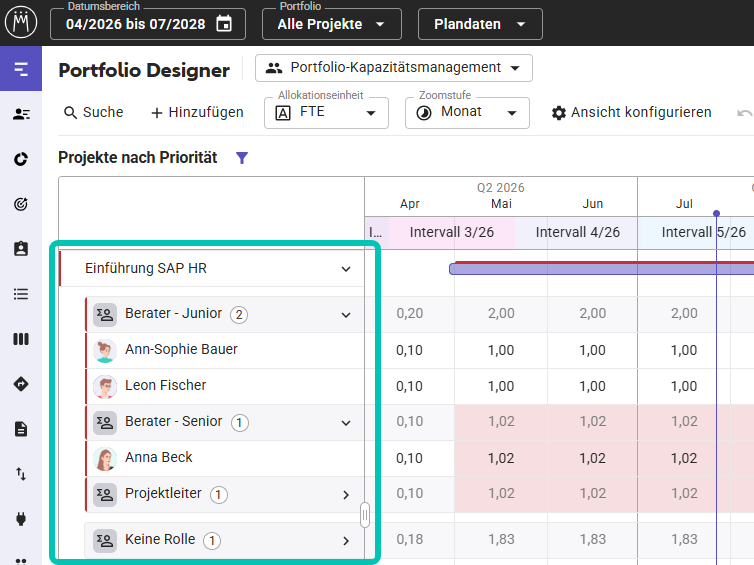Image resolution: width=754 pixels, height=565 pixels.
Task: Open the import export arrows sidebar icon
Action: 21,474
